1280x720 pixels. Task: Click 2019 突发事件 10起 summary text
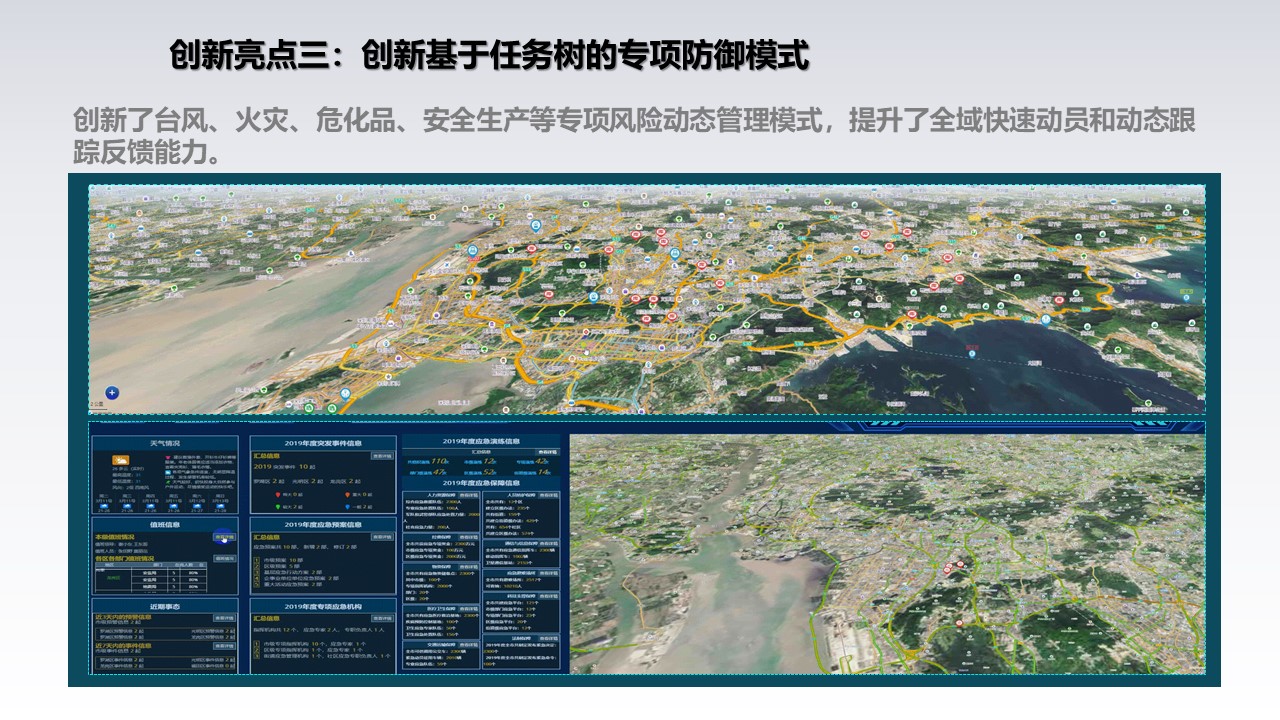(x=283, y=466)
